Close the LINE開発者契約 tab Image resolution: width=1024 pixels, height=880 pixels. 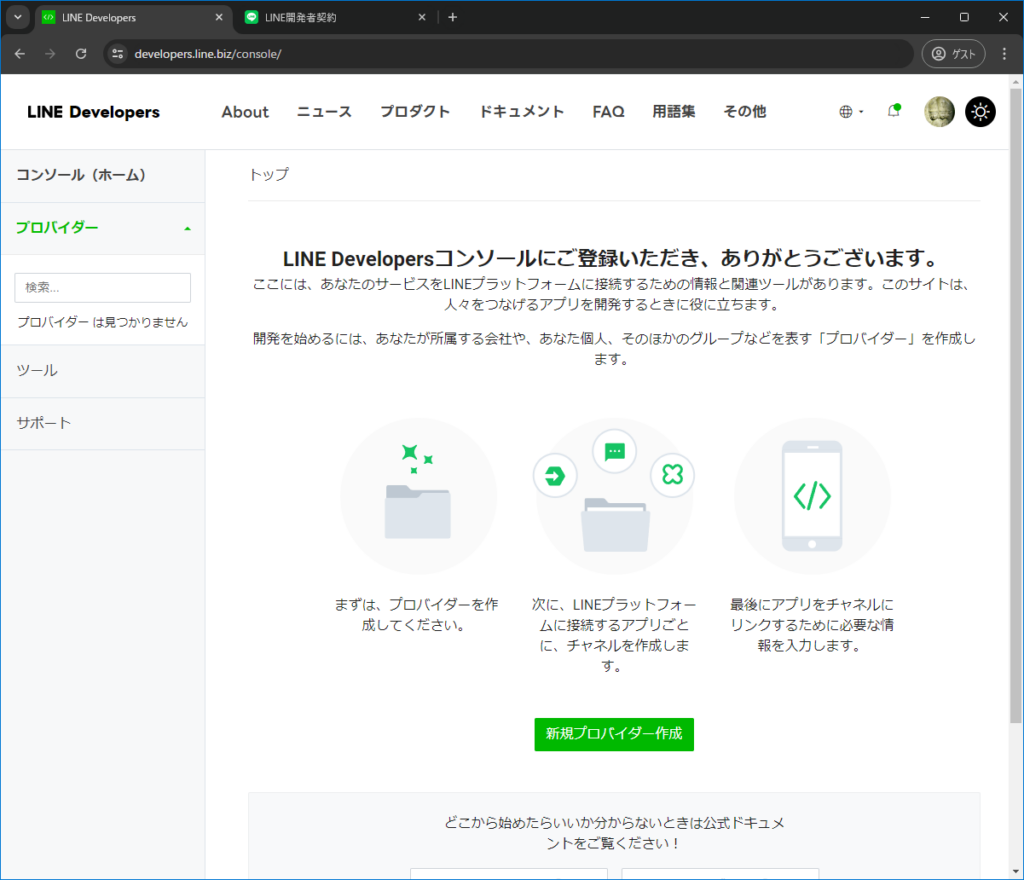pos(422,18)
